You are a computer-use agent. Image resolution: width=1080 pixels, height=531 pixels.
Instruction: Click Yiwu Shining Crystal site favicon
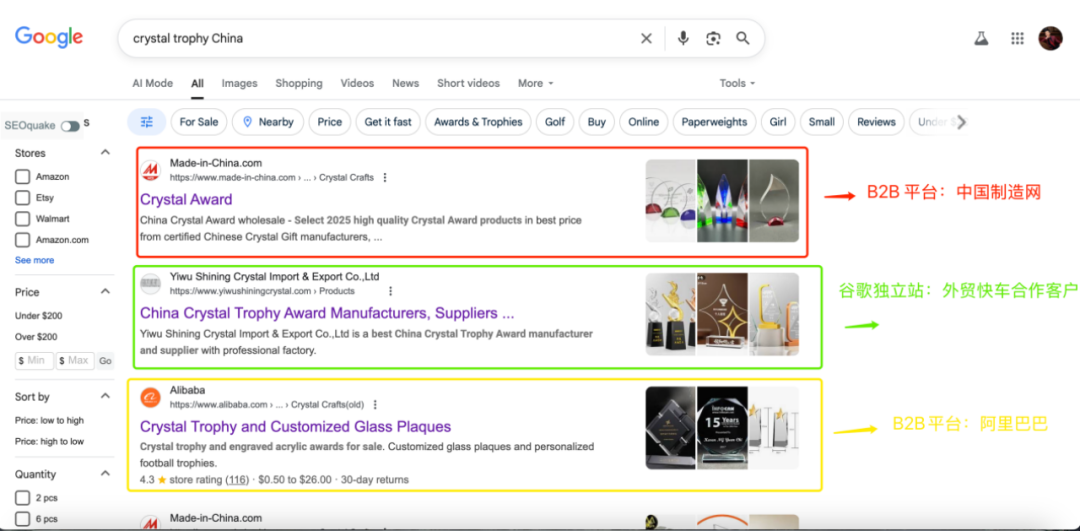click(x=150, y=284)
